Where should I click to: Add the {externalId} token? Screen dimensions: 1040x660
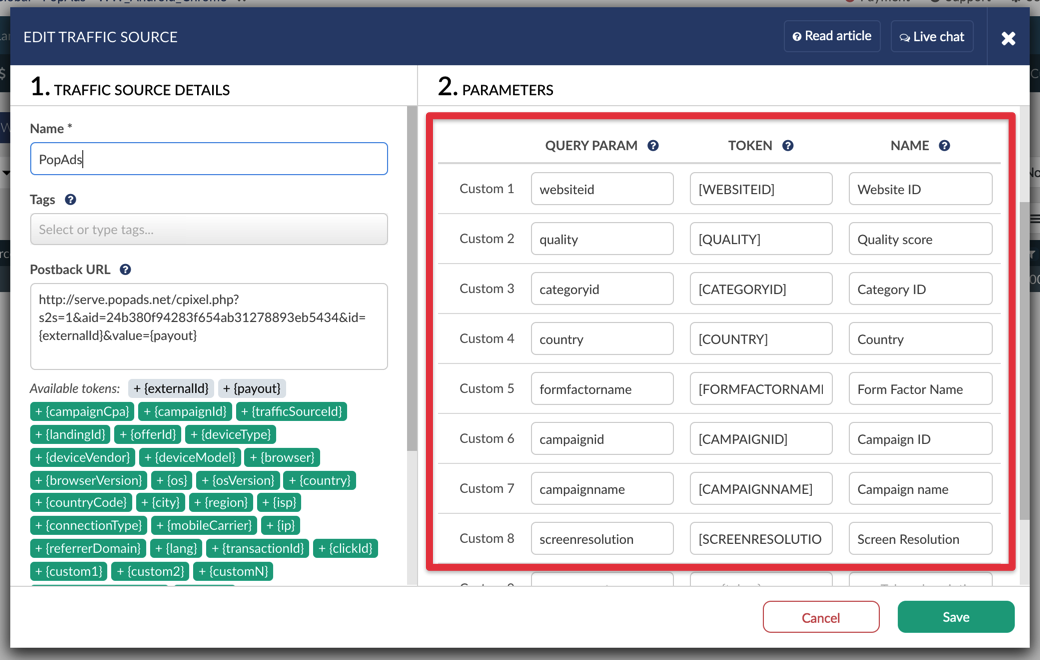[171, 389]
